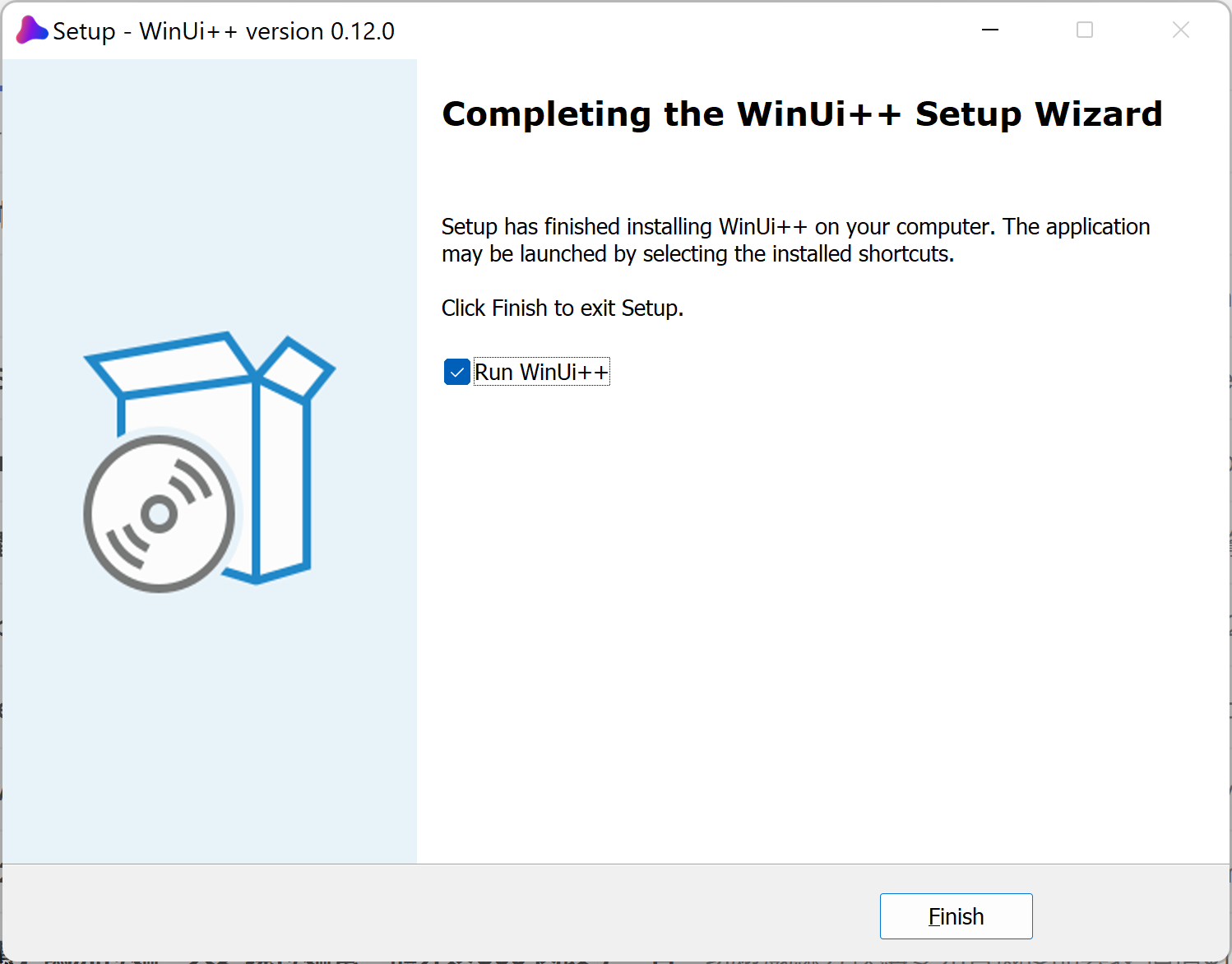Minimize the Setup wizard window
This screenshot has width=1232, height=964.
tap(990, 30)
